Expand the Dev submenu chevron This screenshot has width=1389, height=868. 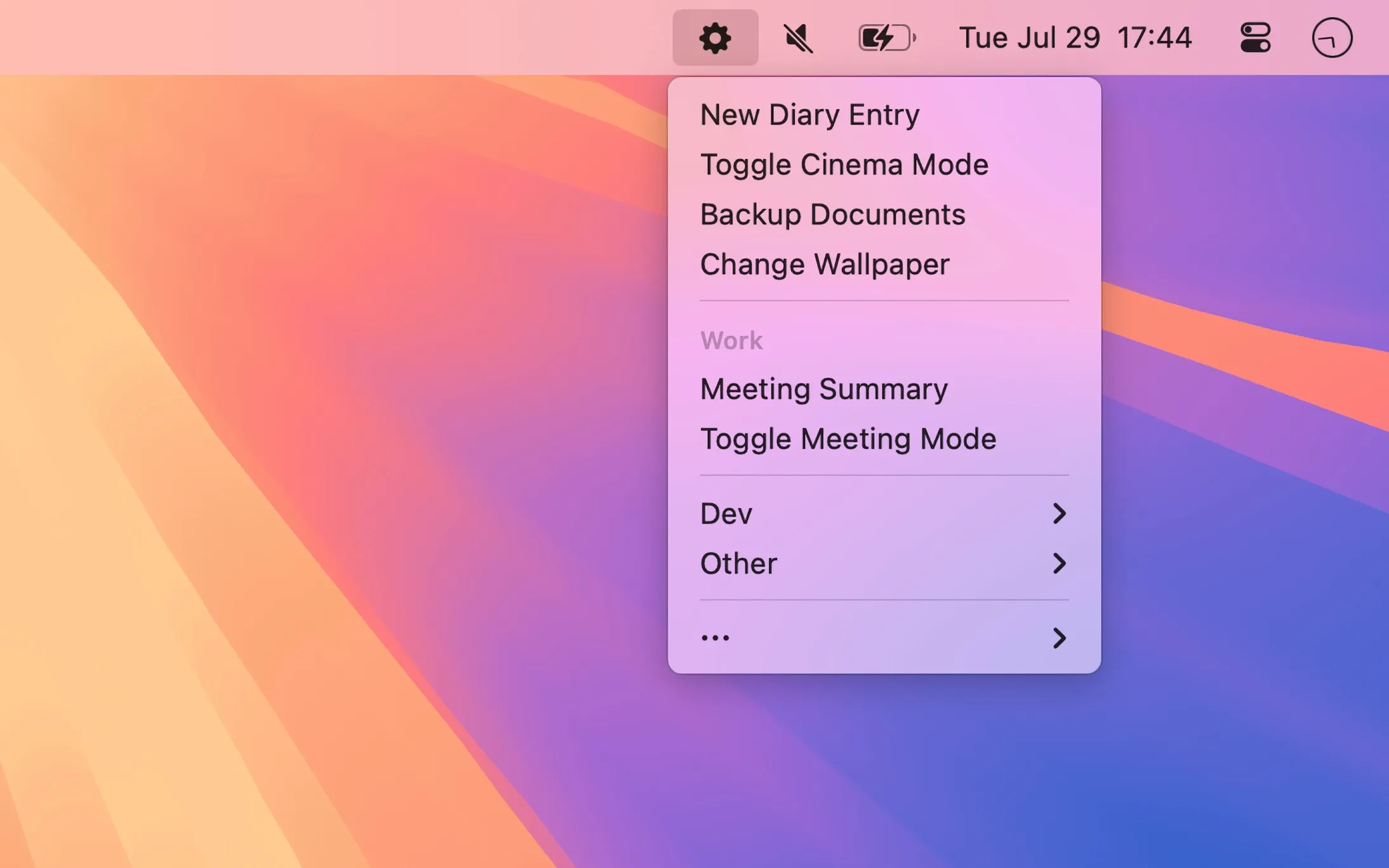tap(1058, 513)
